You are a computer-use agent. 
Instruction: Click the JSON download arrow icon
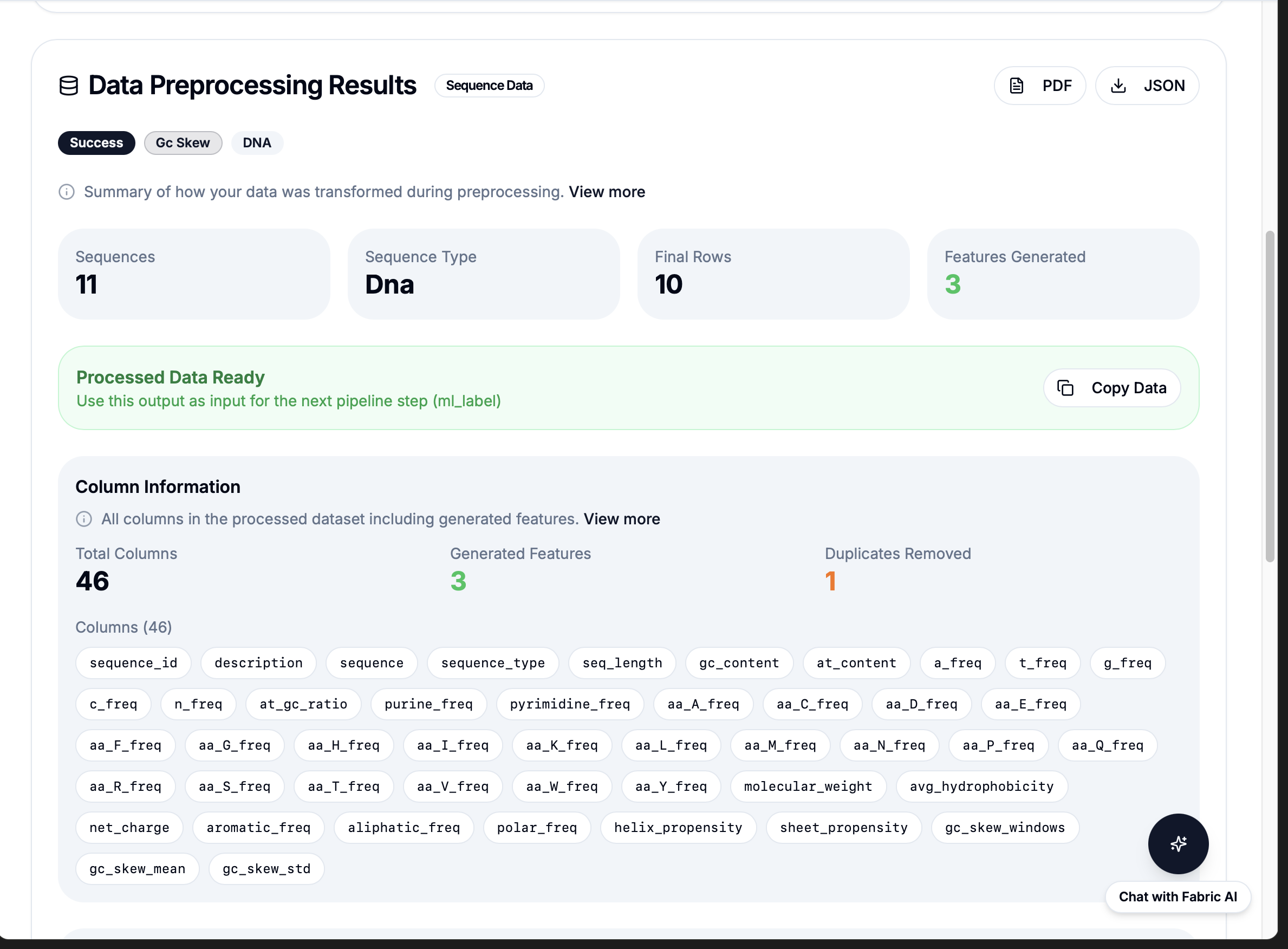click(1118, 86)
